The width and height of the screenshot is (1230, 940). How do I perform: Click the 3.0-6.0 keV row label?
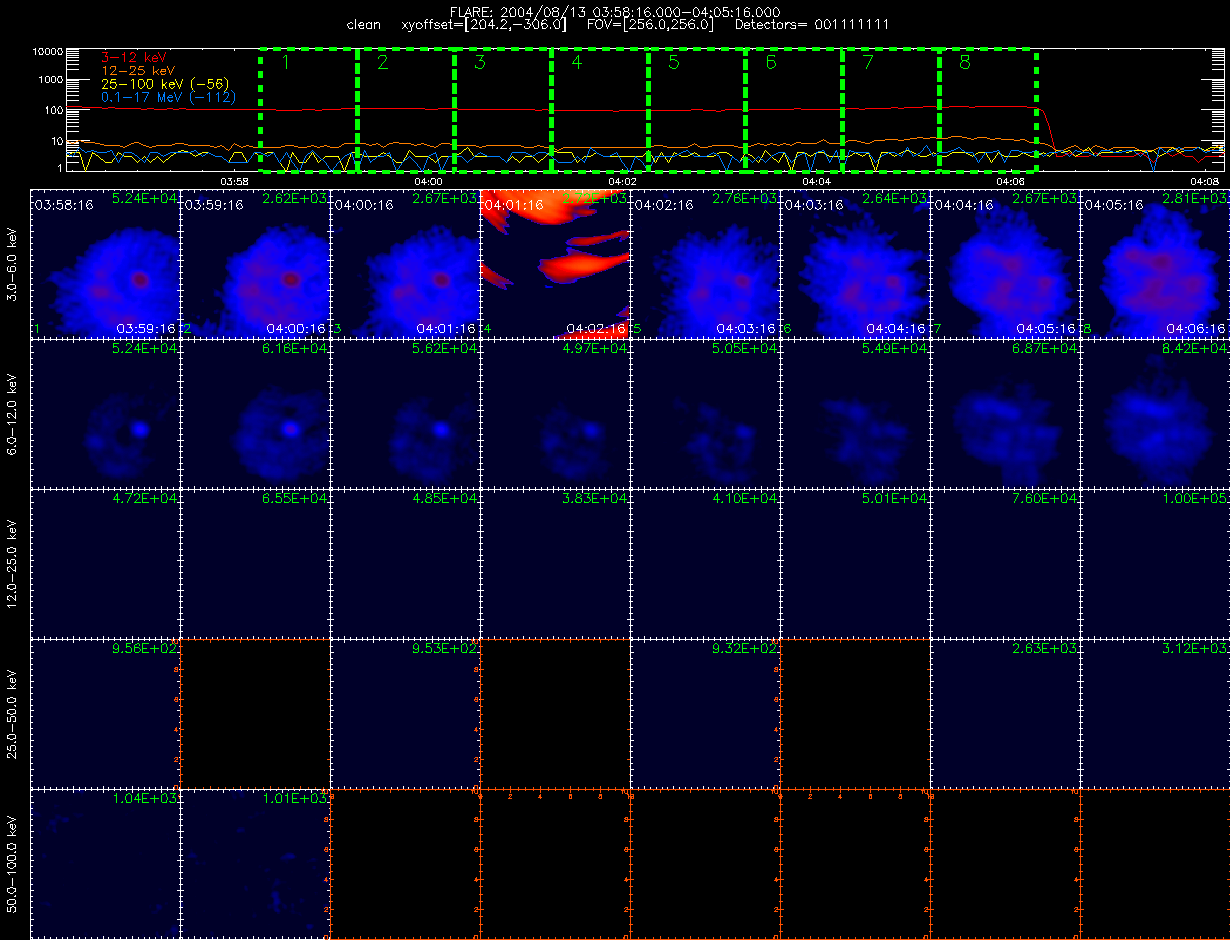point(12,264)
